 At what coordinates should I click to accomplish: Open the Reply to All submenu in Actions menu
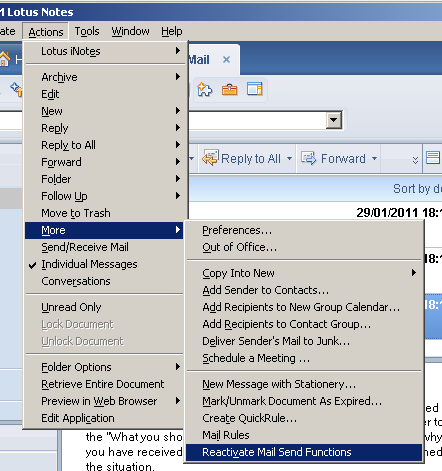coord(104,145)
